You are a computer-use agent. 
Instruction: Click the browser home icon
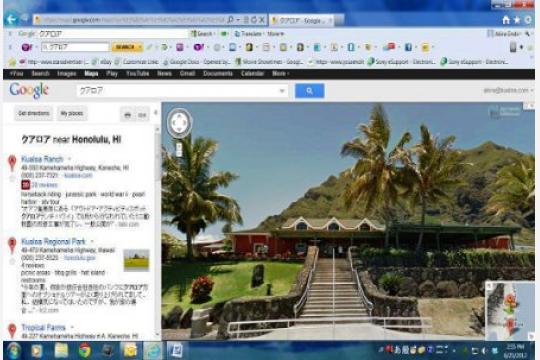click(x=506, y=20)
